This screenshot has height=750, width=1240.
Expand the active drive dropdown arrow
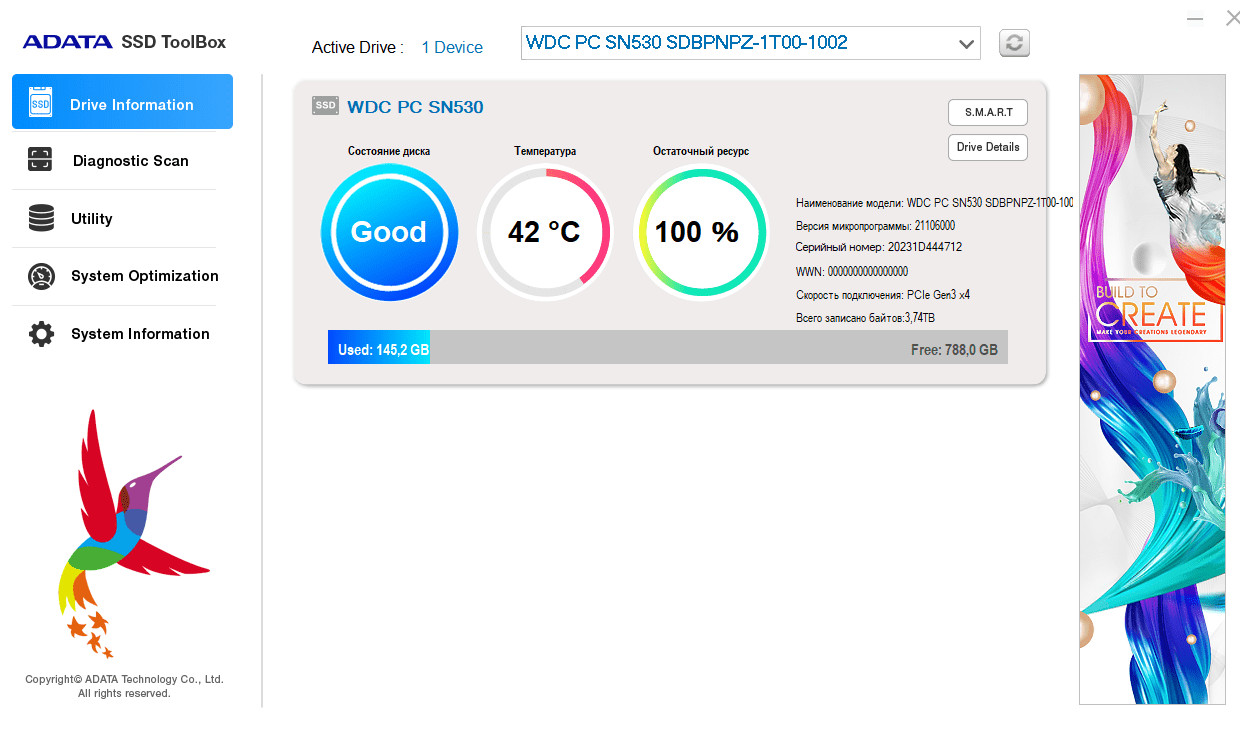966,44
